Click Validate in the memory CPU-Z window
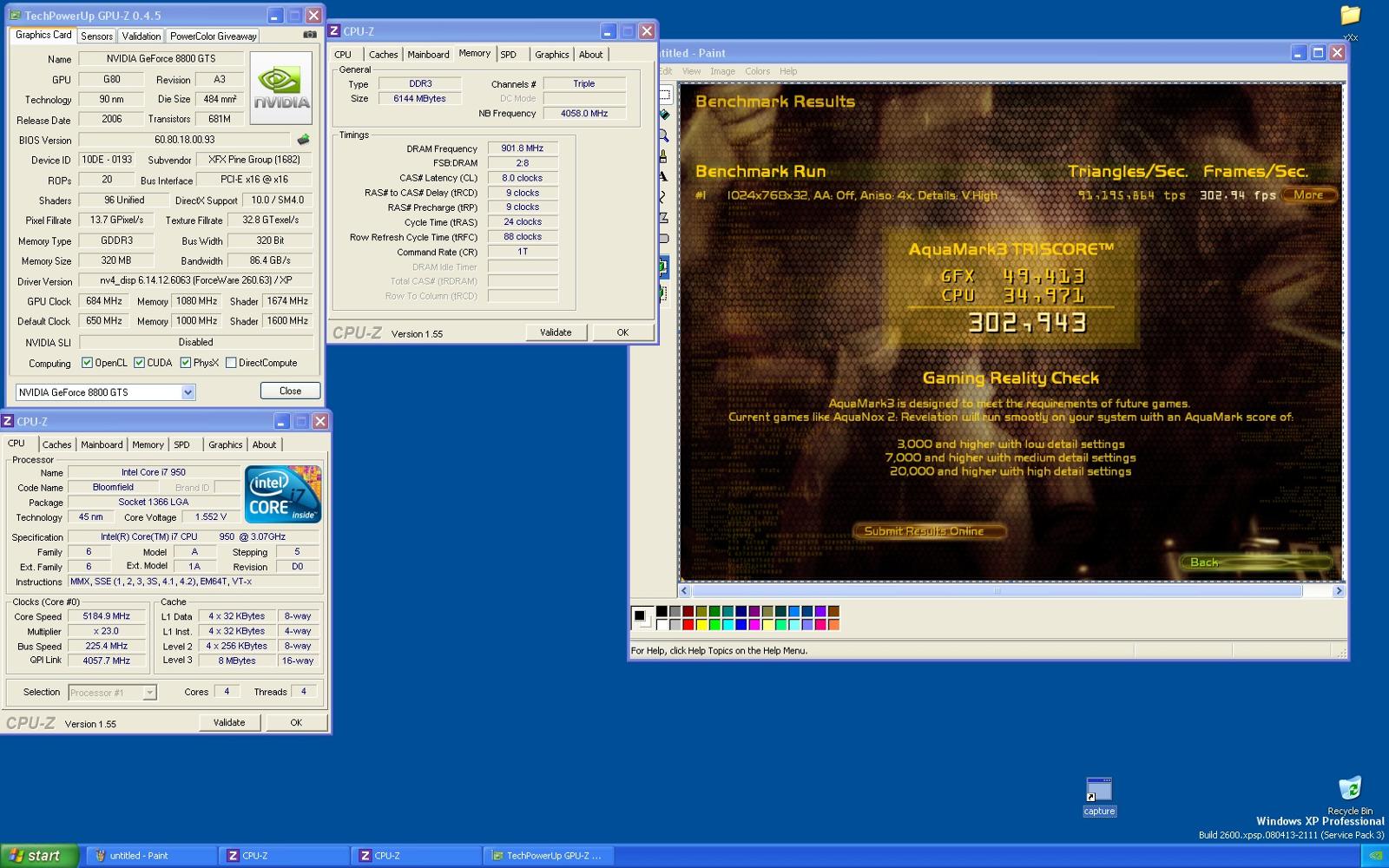Viewport: 1389px width, 868px height. pos(556,332)
